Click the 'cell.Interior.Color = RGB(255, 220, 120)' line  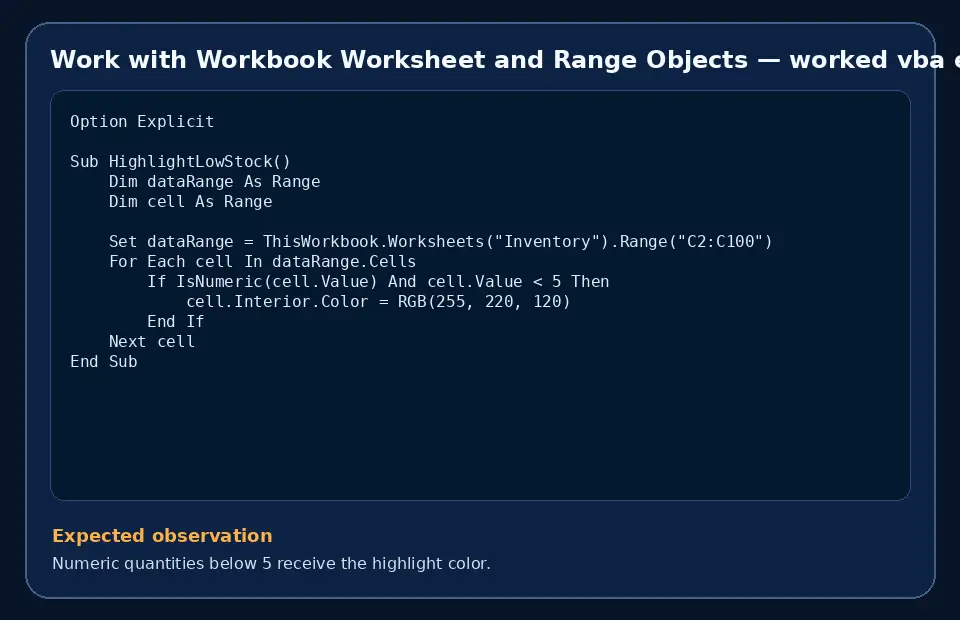pos(378,302)
